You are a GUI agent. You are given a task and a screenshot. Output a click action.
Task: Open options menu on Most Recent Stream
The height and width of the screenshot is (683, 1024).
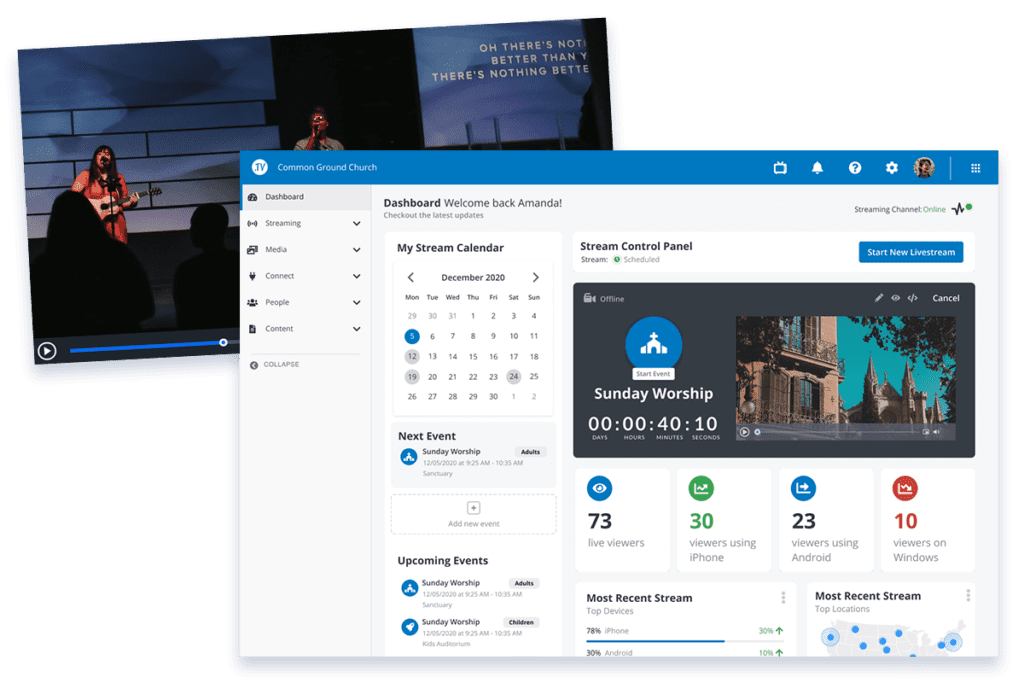(785, 597)
